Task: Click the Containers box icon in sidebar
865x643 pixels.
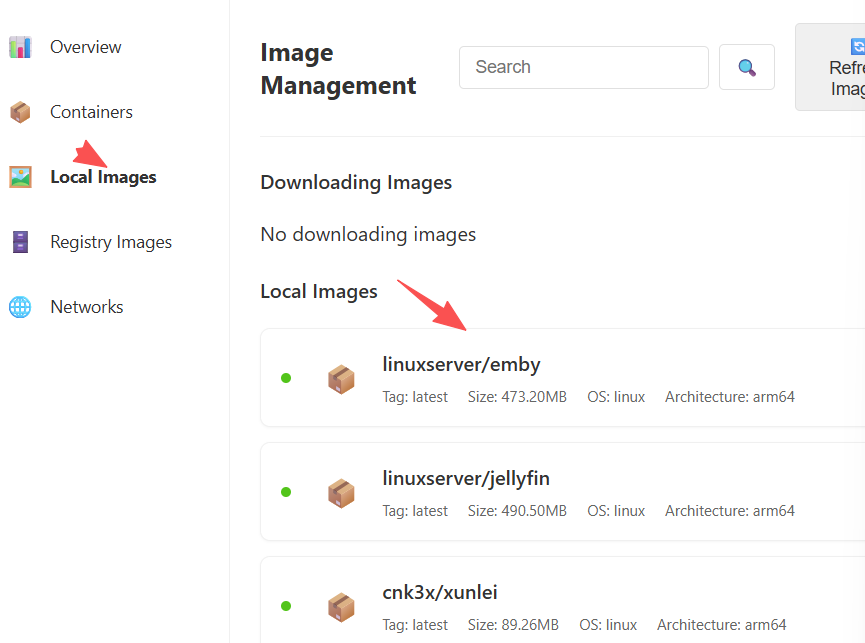Action: click(20, 112)
